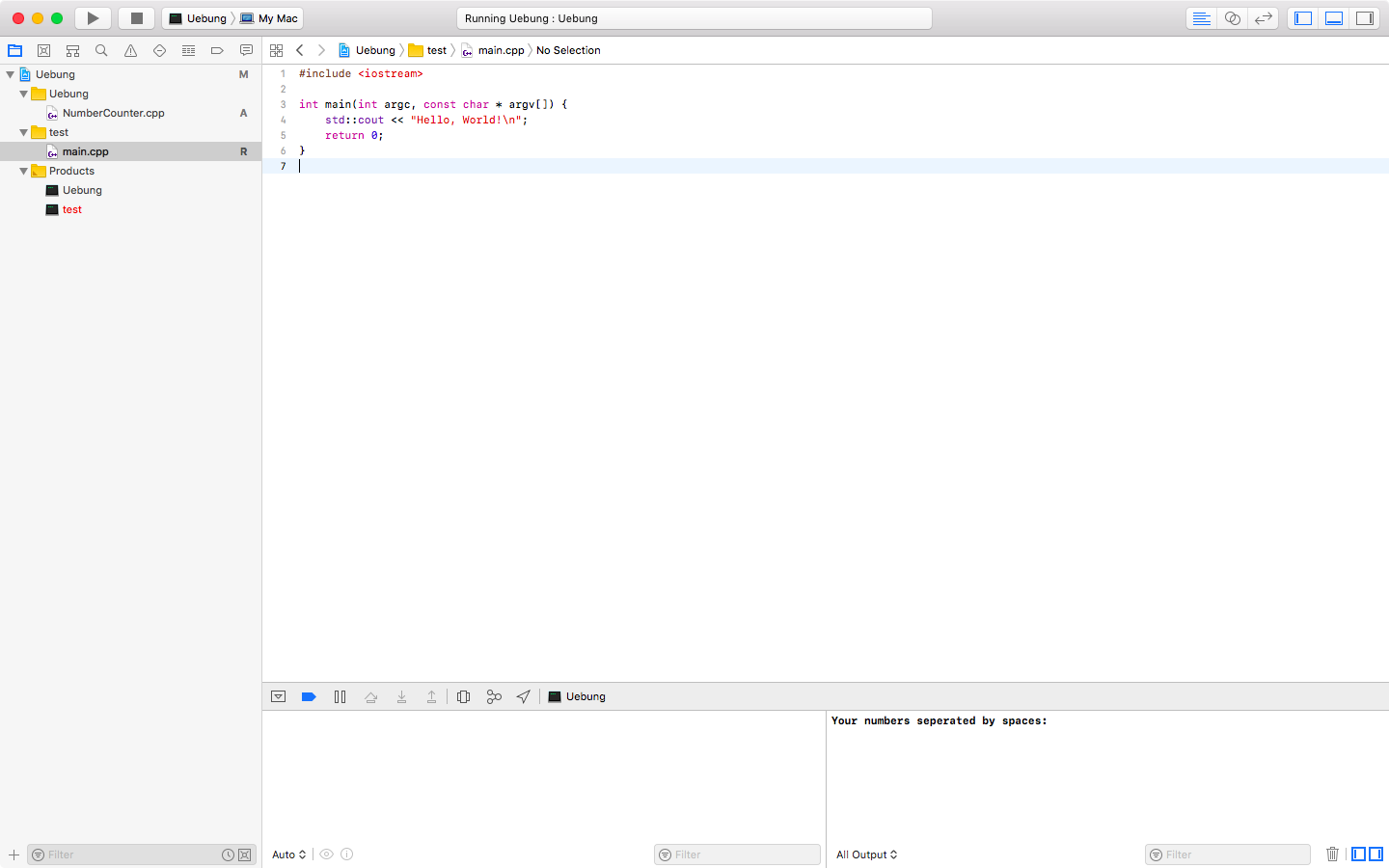1389x868 pixels.
Task: Open Debug View Hierarchy
Action: pyautogui.click(x=463, y=696)
